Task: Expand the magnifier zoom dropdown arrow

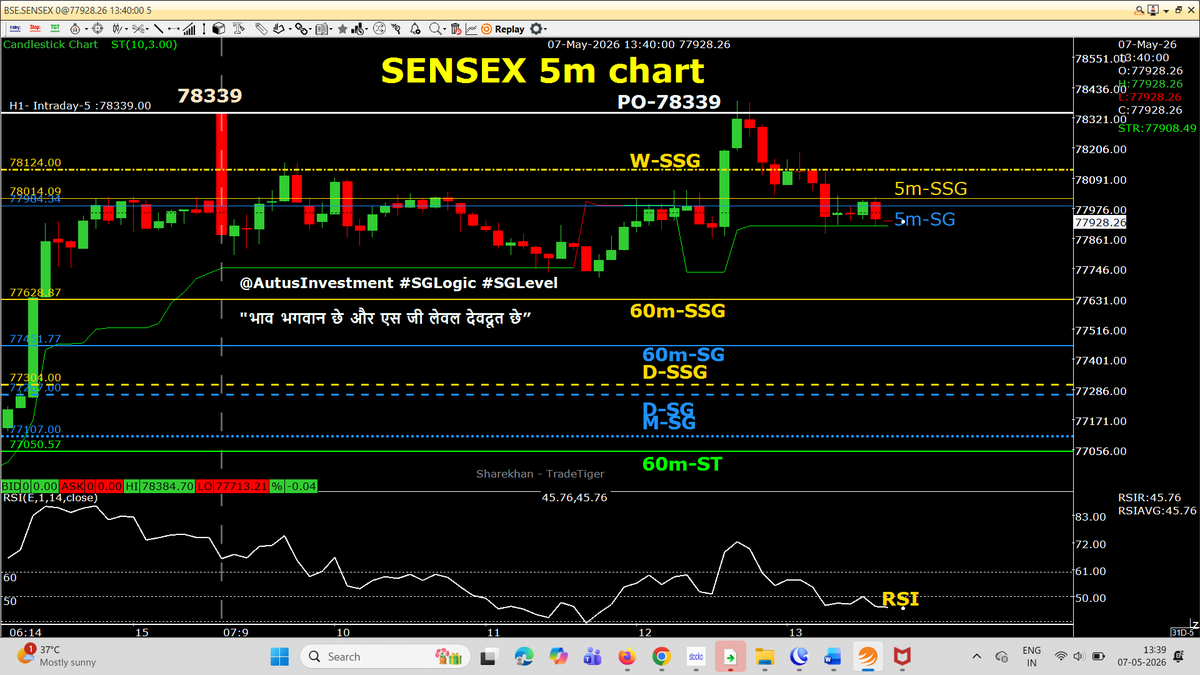Action: pyautogui.click(x=444, y=29)
